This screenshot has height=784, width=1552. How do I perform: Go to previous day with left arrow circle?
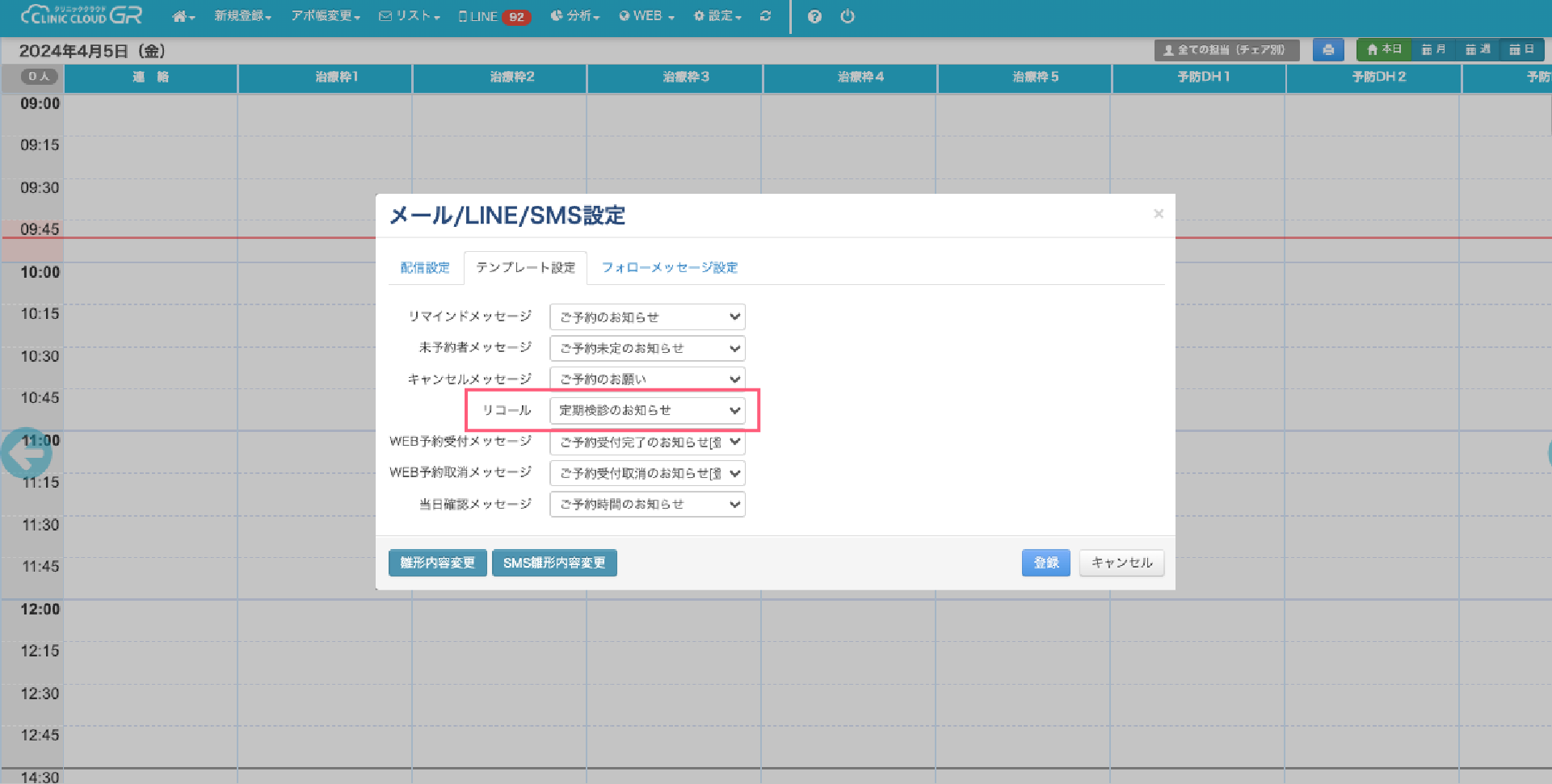(26, 454)
